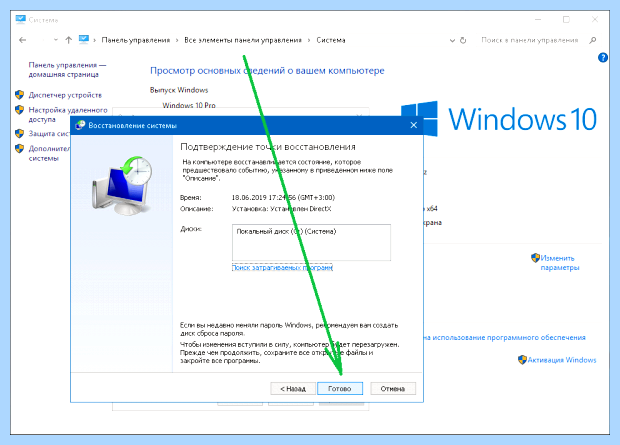The width and height of the screenshot is (620, 445).
Task: Click shield icon beside Защита системы
Action: [x=19, y=134]
